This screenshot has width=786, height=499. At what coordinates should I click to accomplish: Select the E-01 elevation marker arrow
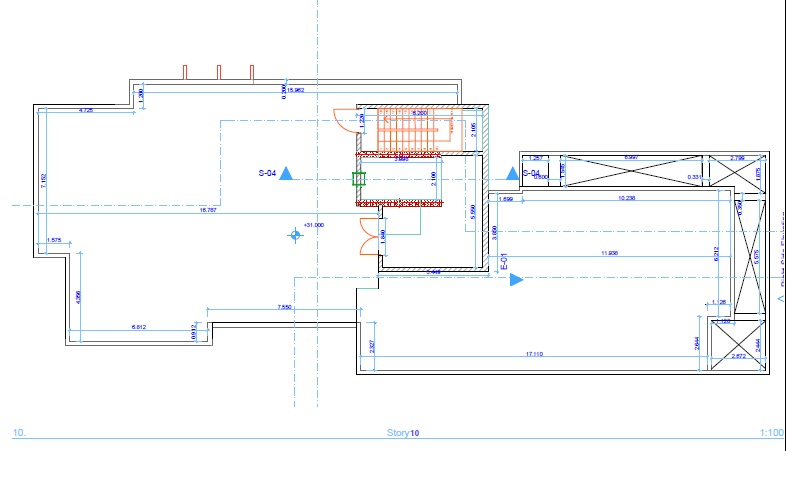coord(516,281)
